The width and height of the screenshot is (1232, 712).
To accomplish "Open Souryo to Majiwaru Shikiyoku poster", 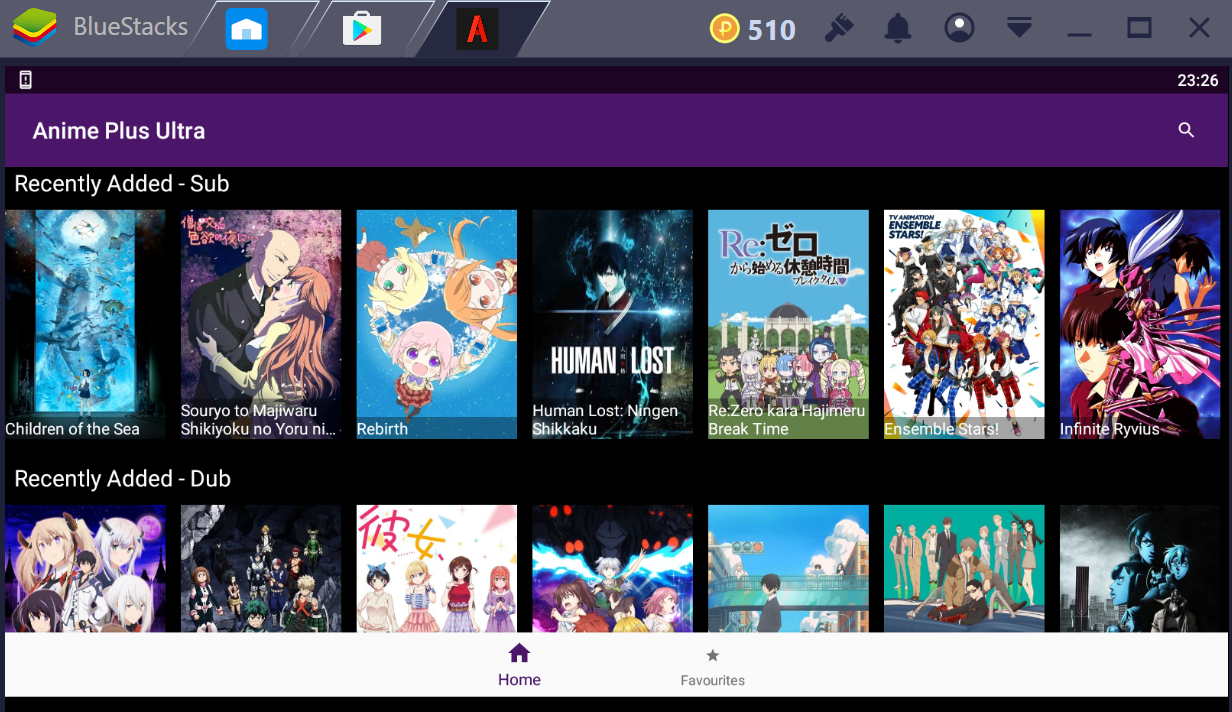I will (261, 324).
